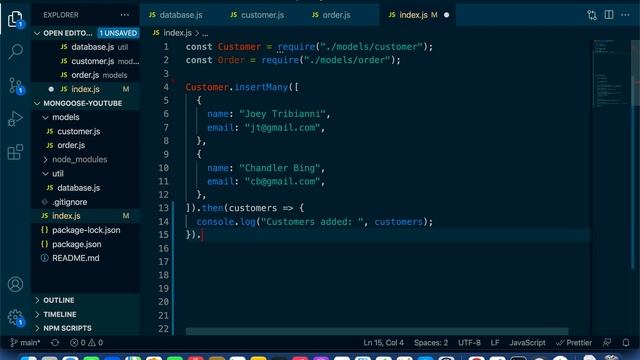Open the Source Control view
The width and height of the screenshot is (640, 360).
pos(16,86)
